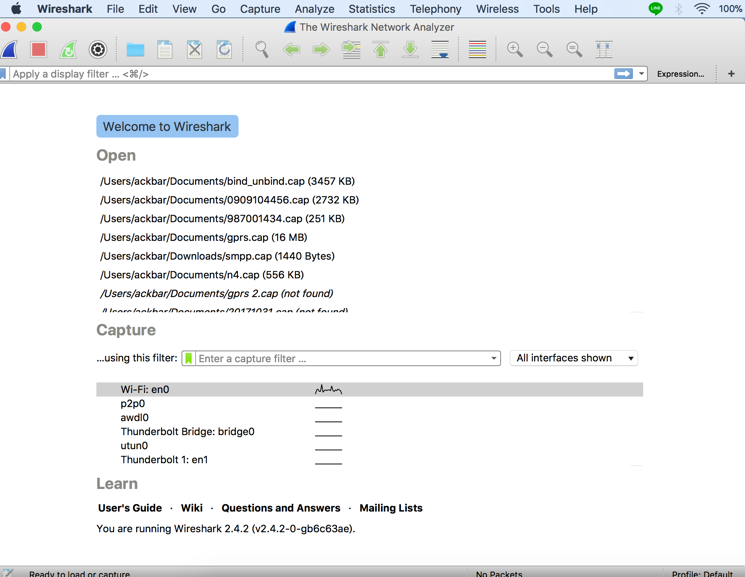Viewport: 745px width, 577px height.
Task: Click the Welcome to Wireshark banner
Action: tap(167, 126)
